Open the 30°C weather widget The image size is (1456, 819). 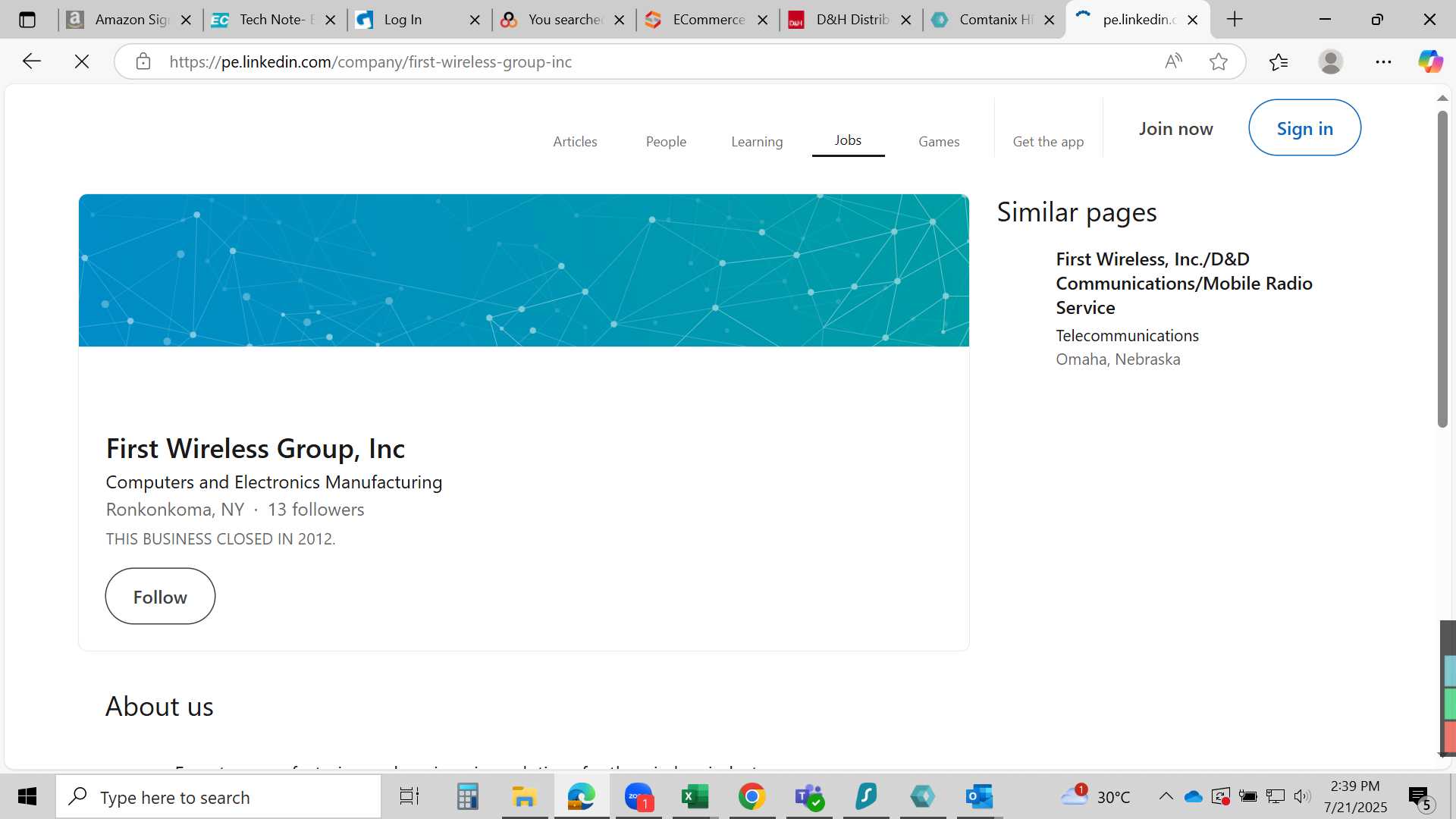pyautogui.click(x=1095, y=796)
